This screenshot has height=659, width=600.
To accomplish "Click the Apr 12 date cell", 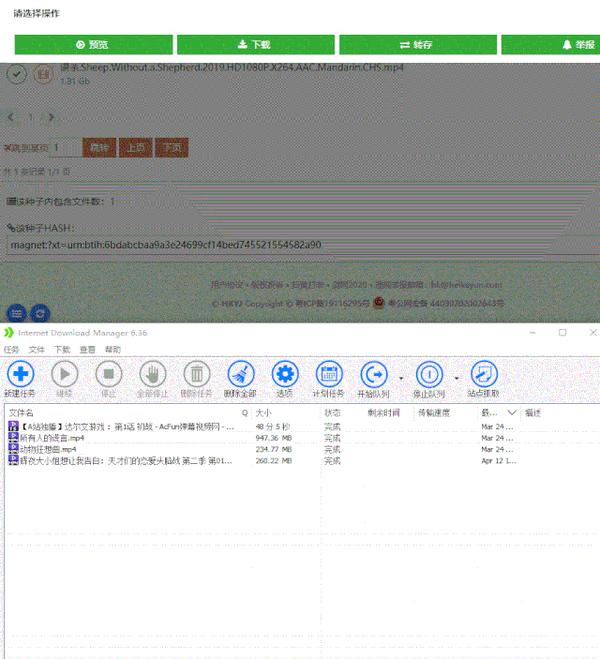I will pyautogui.click(x=499, y=461).
